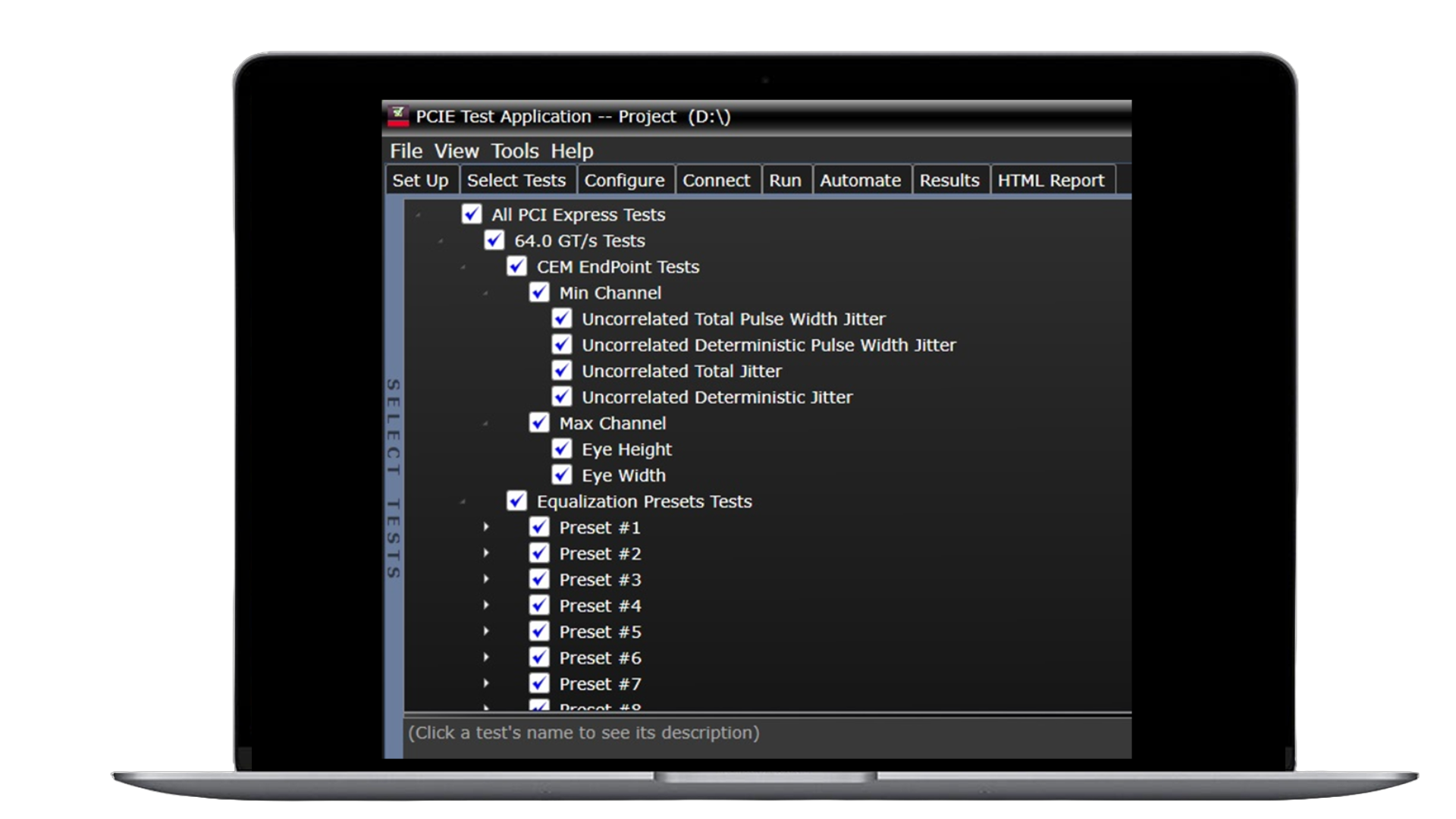Click the Uncorrelated Total Pulse Width Jitter name
Screen dimensions: 1456x819
coord(733,319)
